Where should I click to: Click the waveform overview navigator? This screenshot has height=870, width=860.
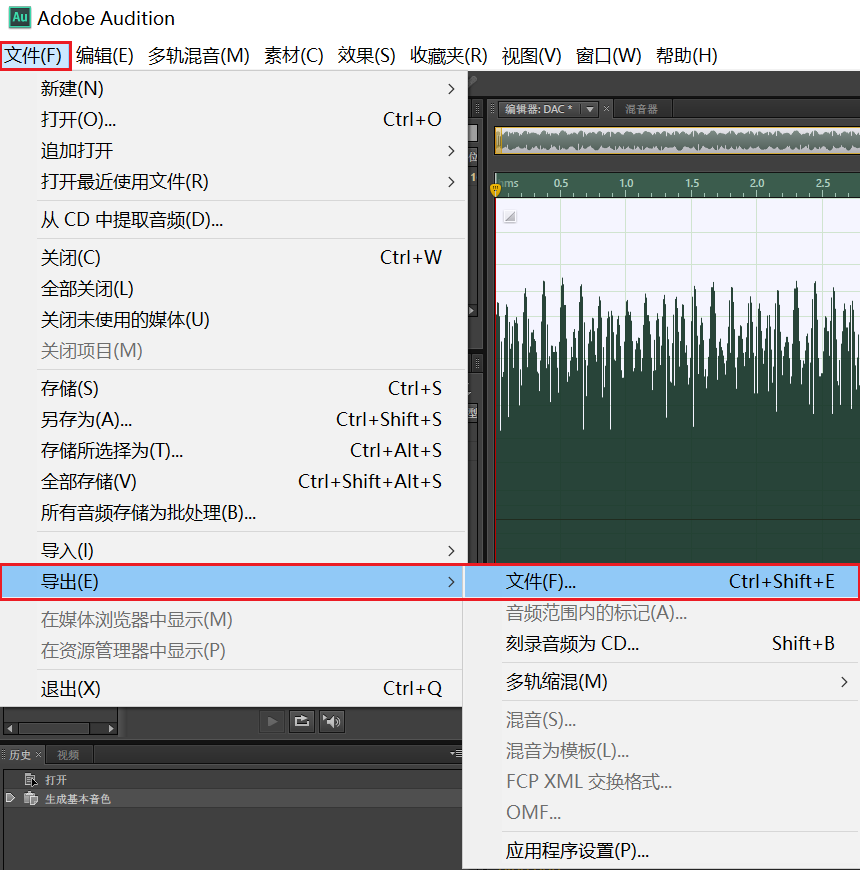click(677, 140)
